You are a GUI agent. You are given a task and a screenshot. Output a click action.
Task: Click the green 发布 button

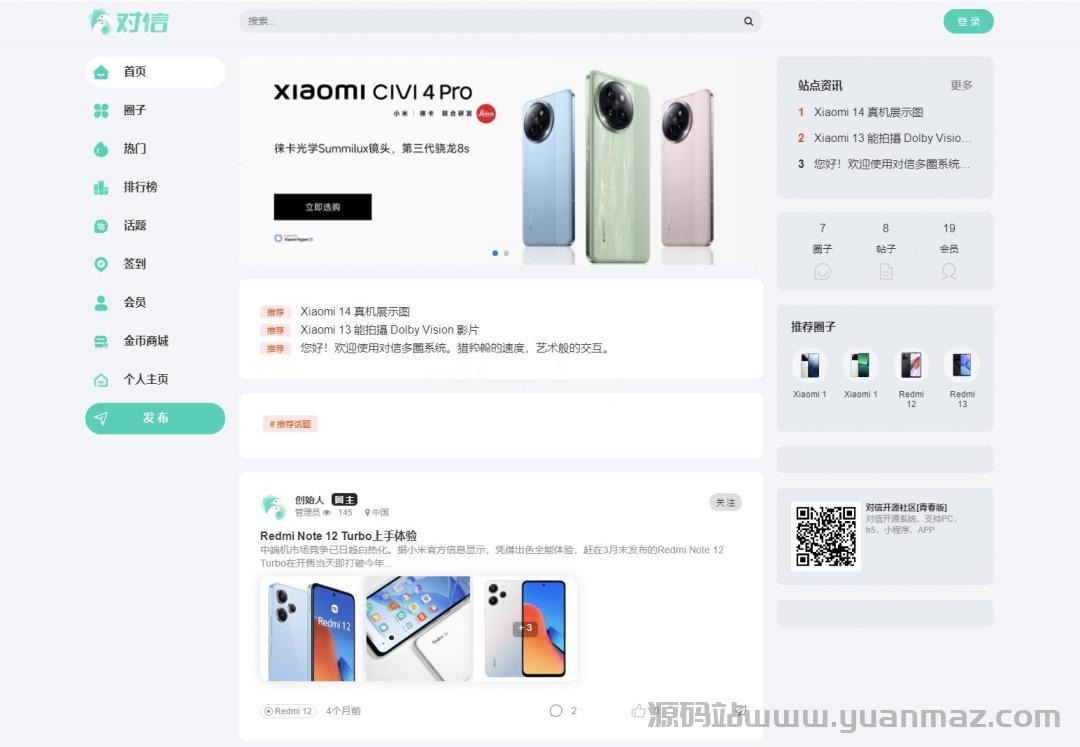point(156,418)
